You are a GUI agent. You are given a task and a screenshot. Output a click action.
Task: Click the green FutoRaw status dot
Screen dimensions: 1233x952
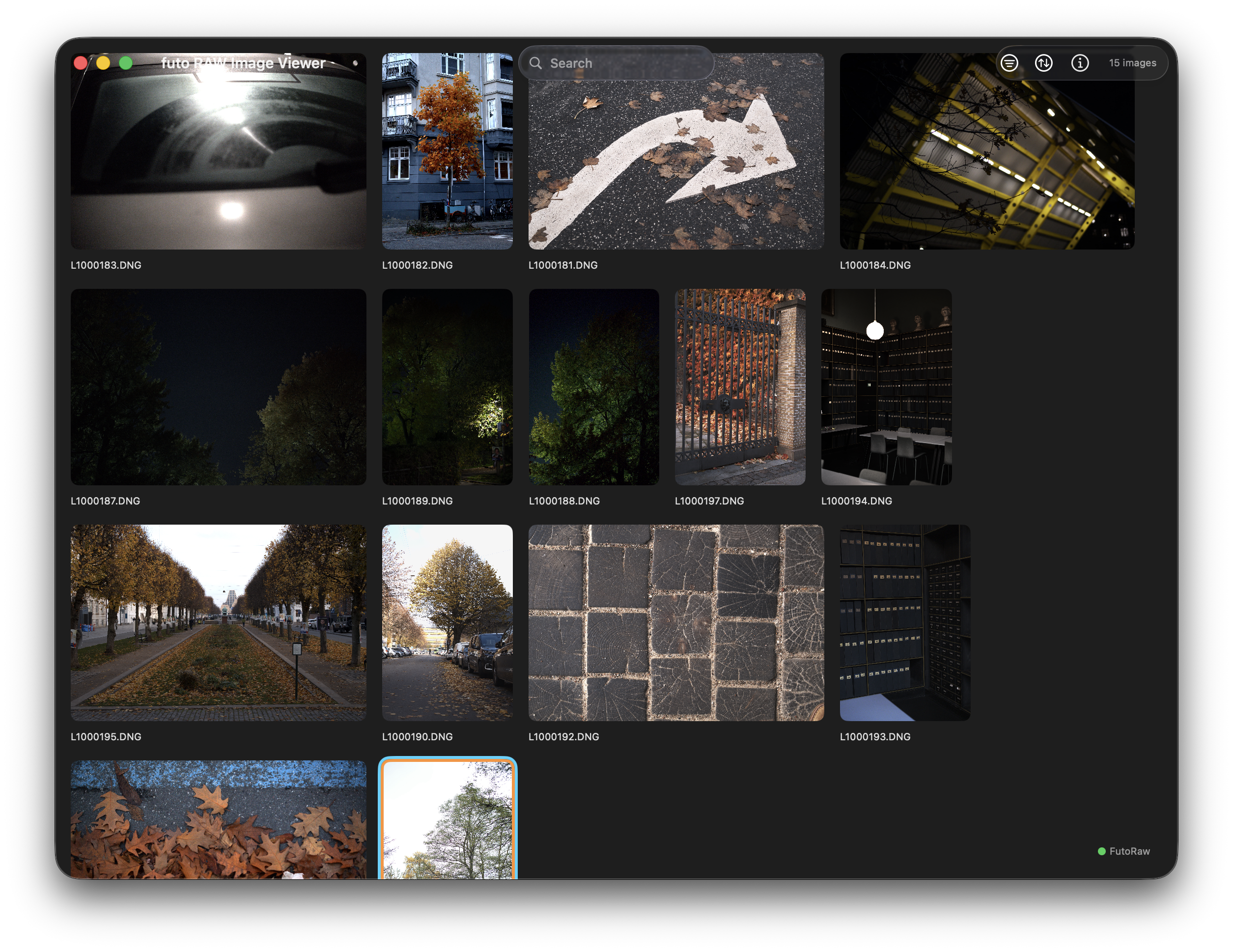point(1101,851)
